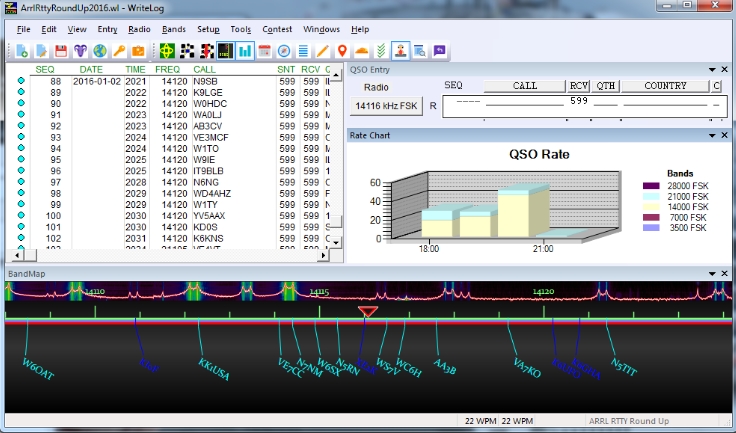Select the KK1USA spot in BandMap
Viewport: 736px width, 433px height.
214,369
